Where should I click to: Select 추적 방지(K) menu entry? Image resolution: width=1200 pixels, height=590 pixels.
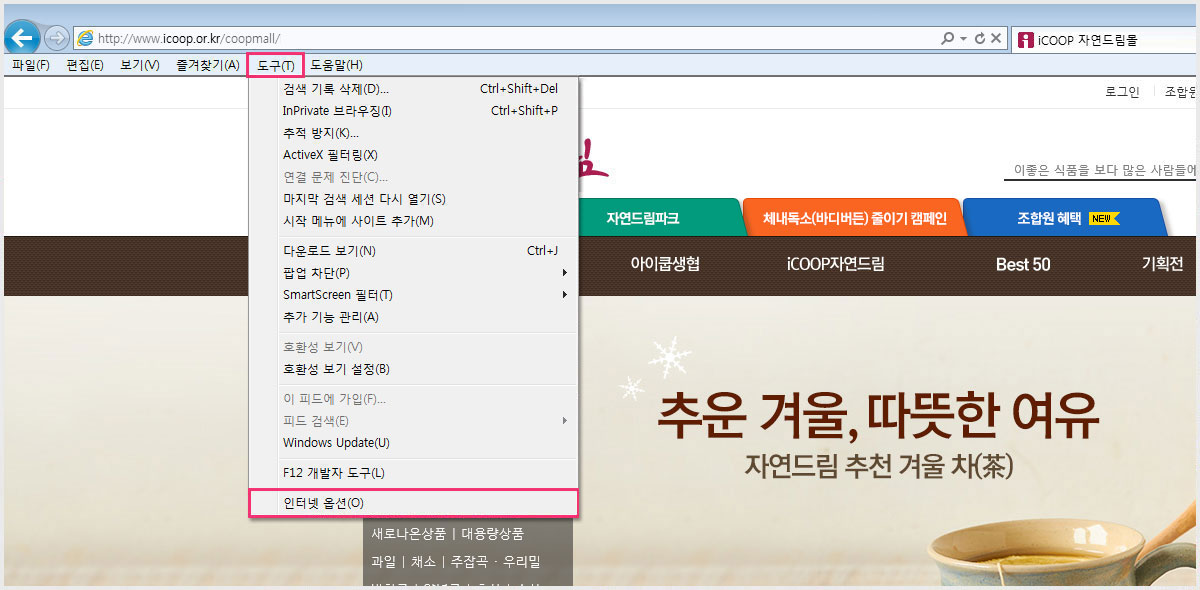(x=414, y=133)
